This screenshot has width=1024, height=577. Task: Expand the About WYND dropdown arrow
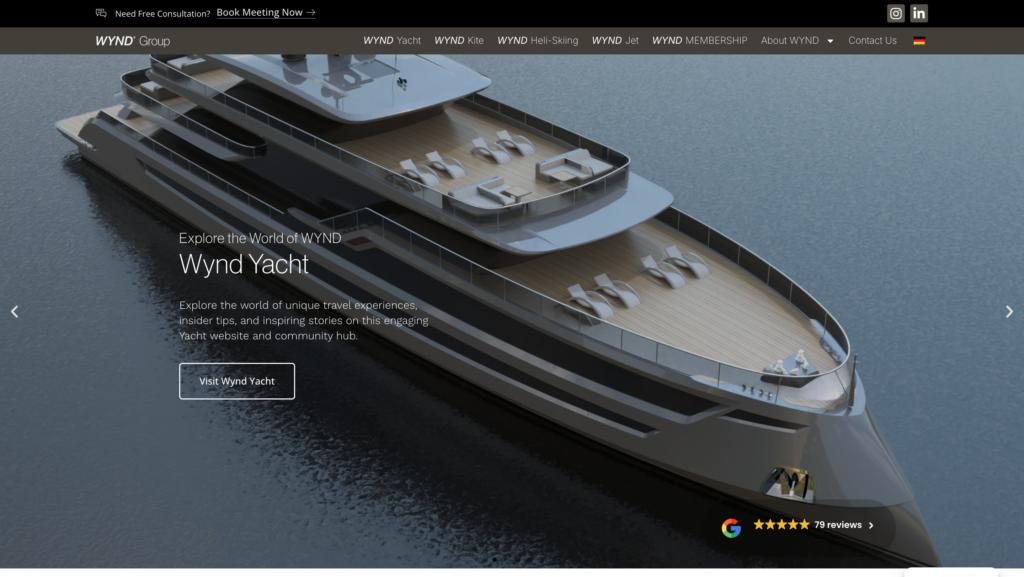click(x=830, y=41)
